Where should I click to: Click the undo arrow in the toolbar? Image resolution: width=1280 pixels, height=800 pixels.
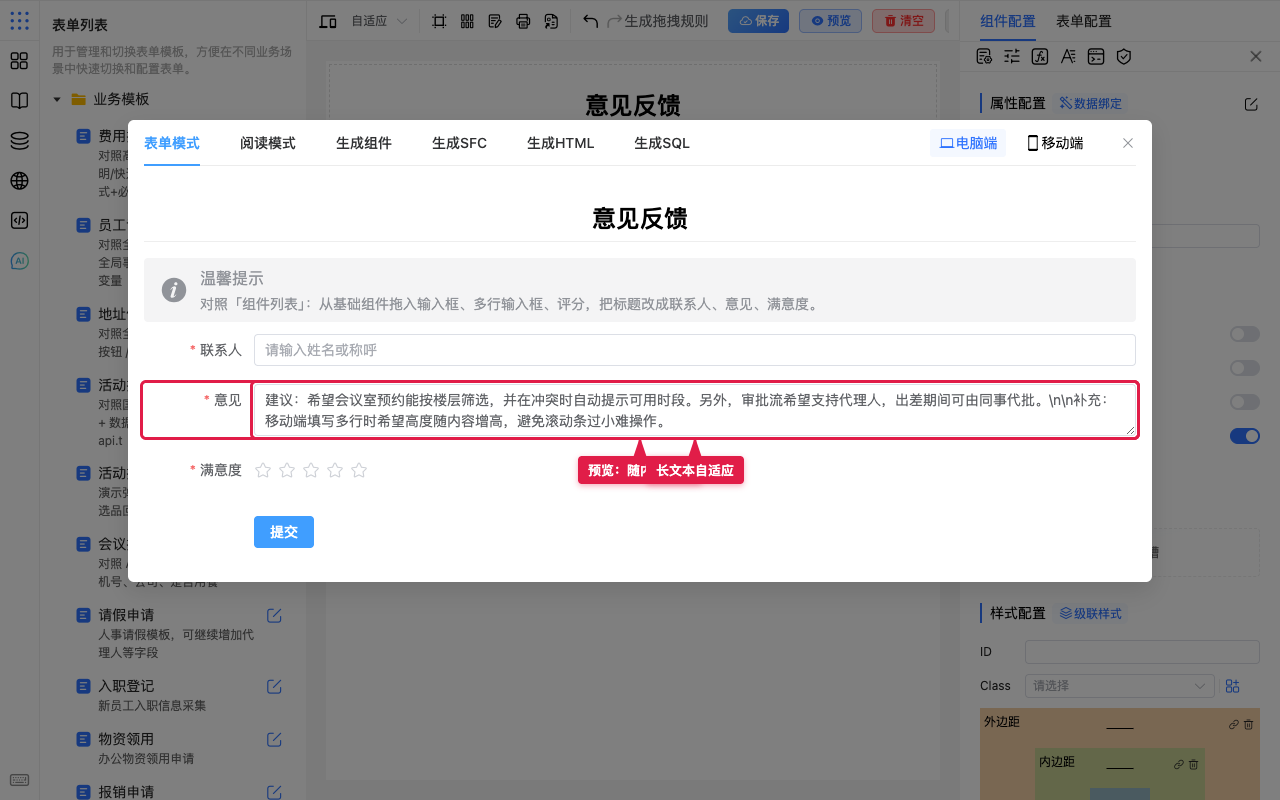tap(590, 21)
